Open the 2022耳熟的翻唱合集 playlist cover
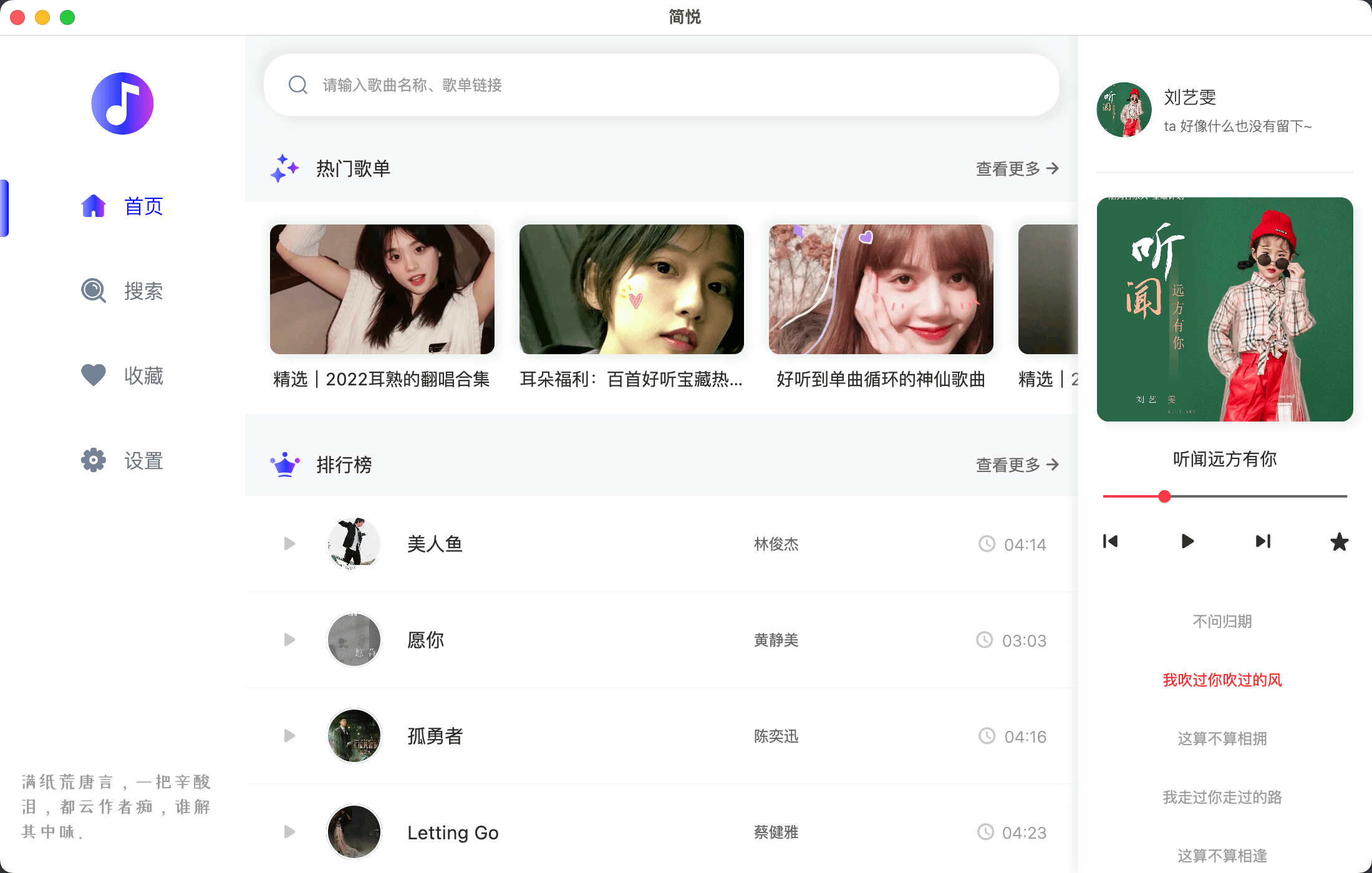This screenshot has width=1372, height=873. coord(382,289)
